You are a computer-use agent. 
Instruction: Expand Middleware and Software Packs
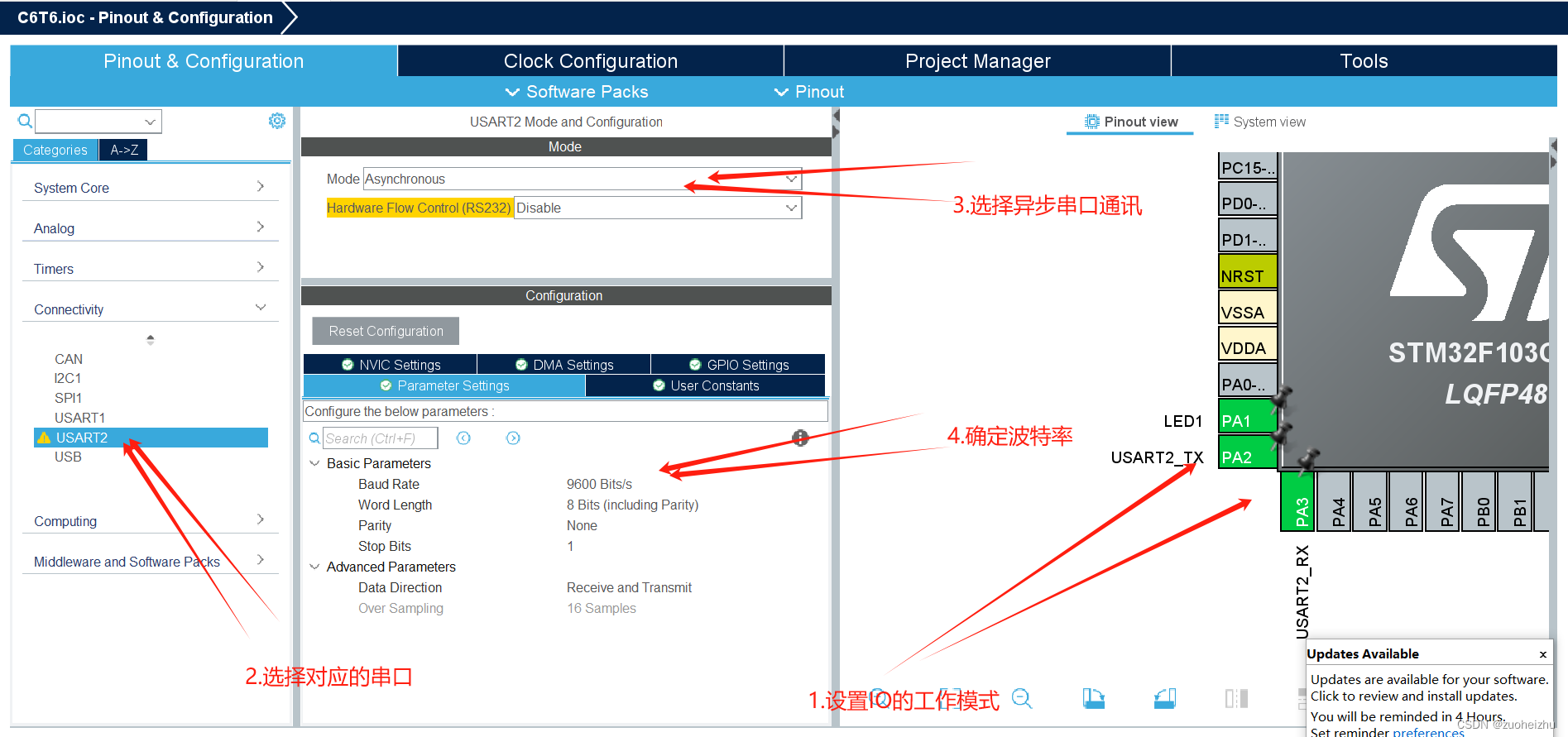pyautogui.click(x=150, y=562)
